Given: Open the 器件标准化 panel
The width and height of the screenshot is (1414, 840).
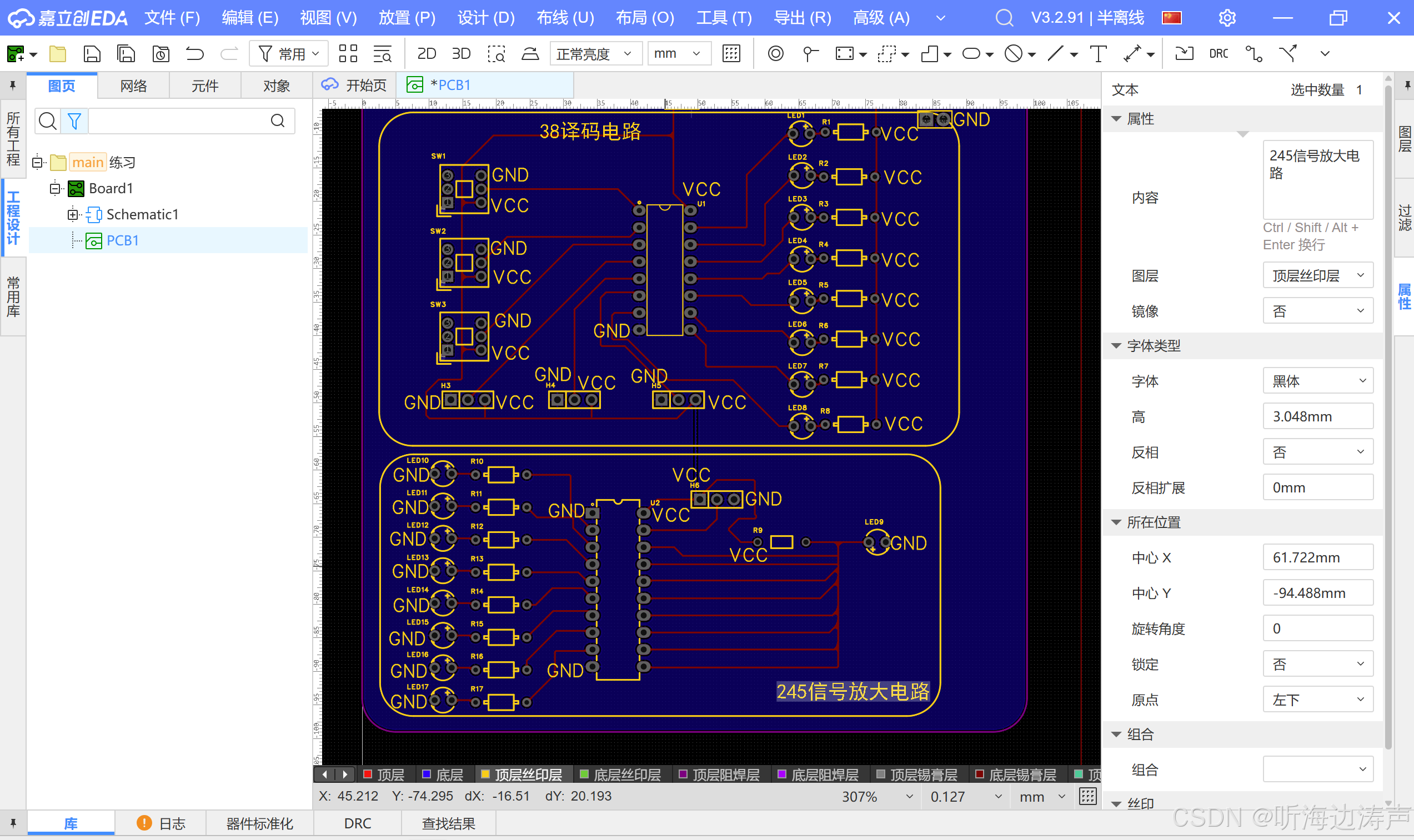Looking at the screenshot, I should (x=259, y=823).
